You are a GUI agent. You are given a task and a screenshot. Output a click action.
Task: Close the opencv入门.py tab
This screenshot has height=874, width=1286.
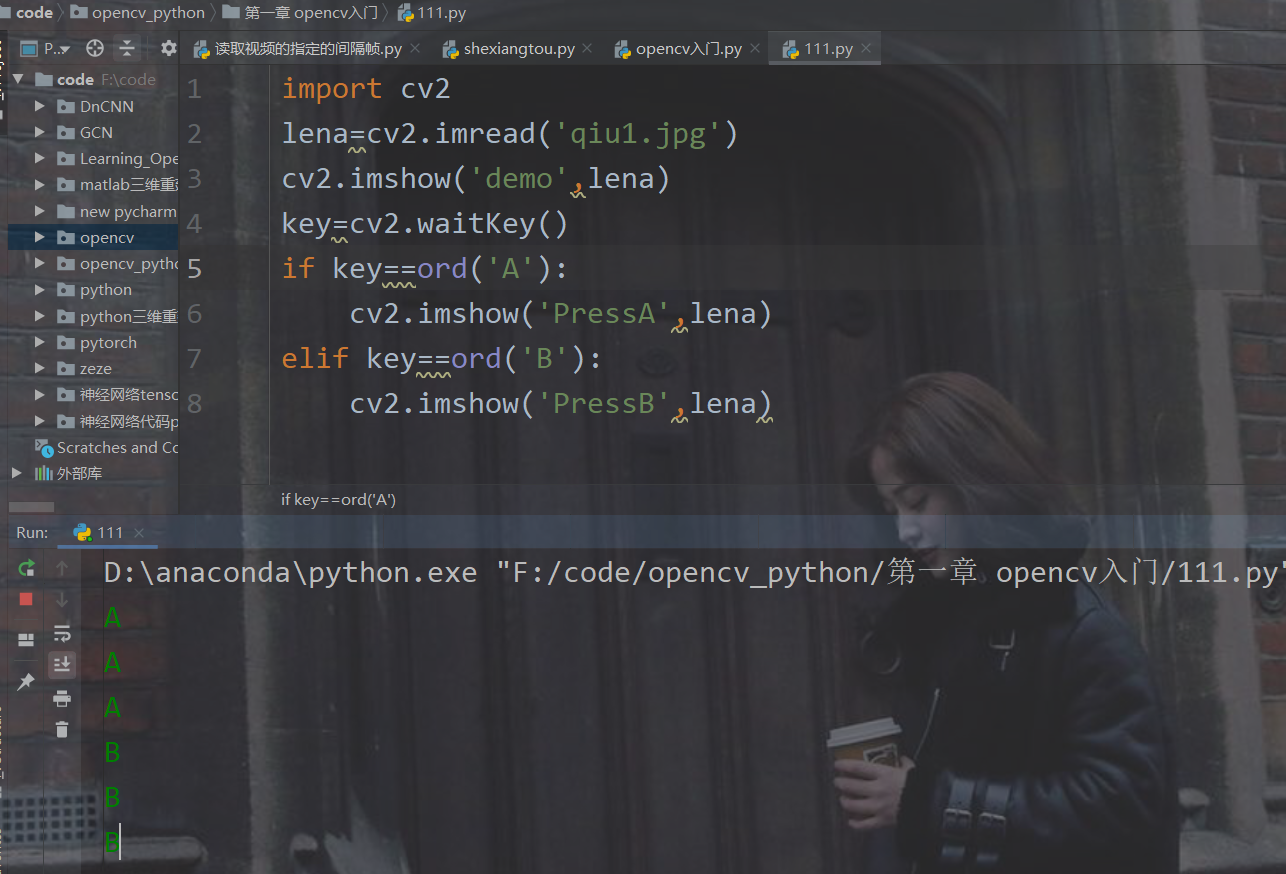pos(754,48)
